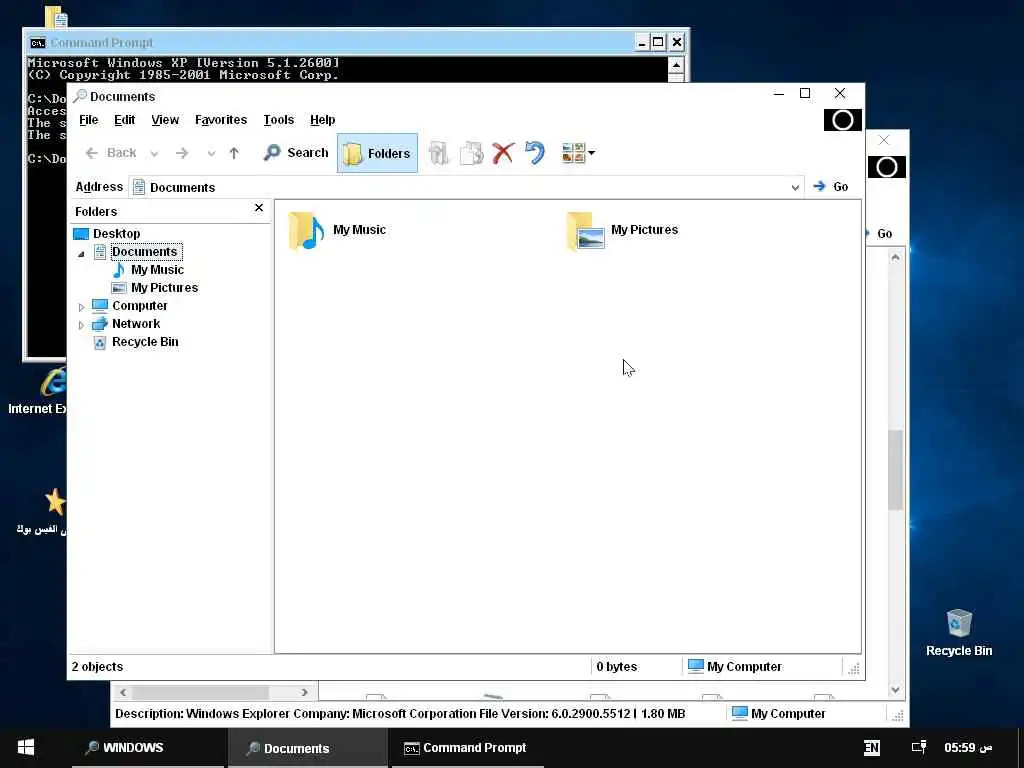Switch to Command Prompt taskbar button
Image resolution: width=1024 pixels, height=768 pixels.
tap(468, 748)
